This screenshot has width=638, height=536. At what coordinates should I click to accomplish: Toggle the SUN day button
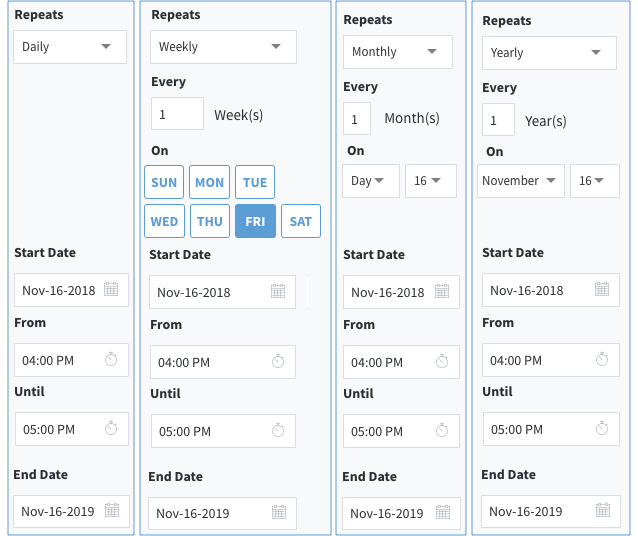[x=164, y=183]
